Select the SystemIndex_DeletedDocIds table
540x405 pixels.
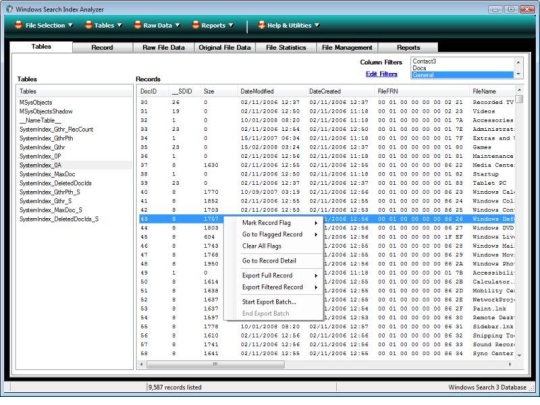tap(55, 183)
